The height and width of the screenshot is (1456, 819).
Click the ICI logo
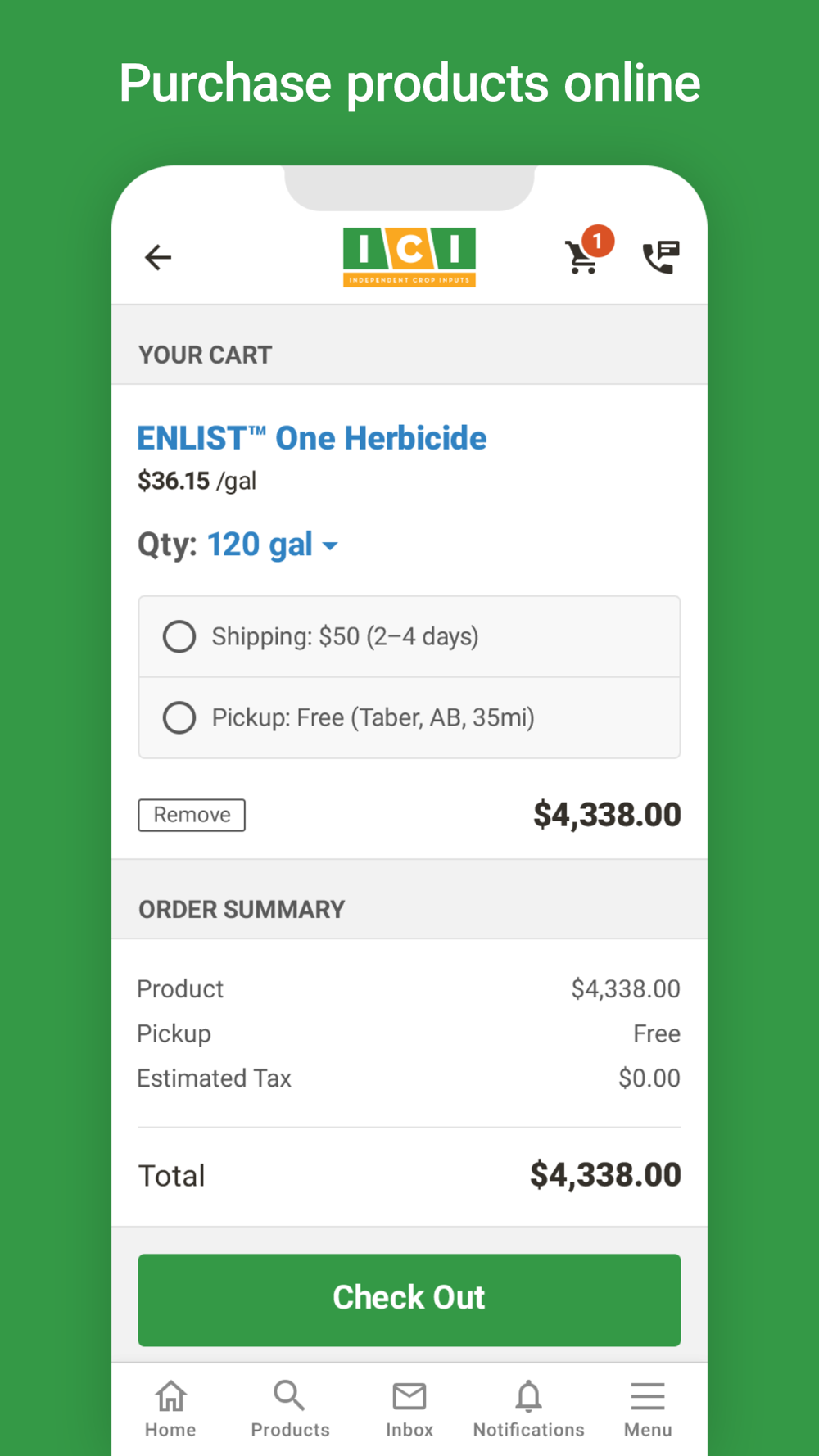click(x=409, y=256)
